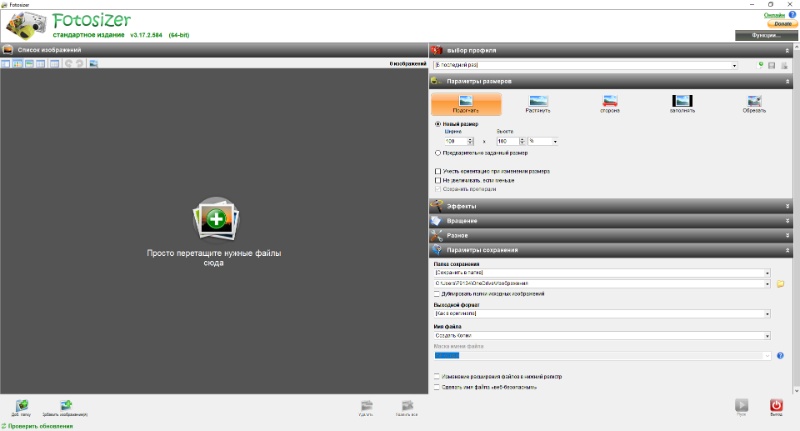This screenshot has width=800, height=431.
Task: Click the Пуск (start) play icon
Action: coord(741,407)
